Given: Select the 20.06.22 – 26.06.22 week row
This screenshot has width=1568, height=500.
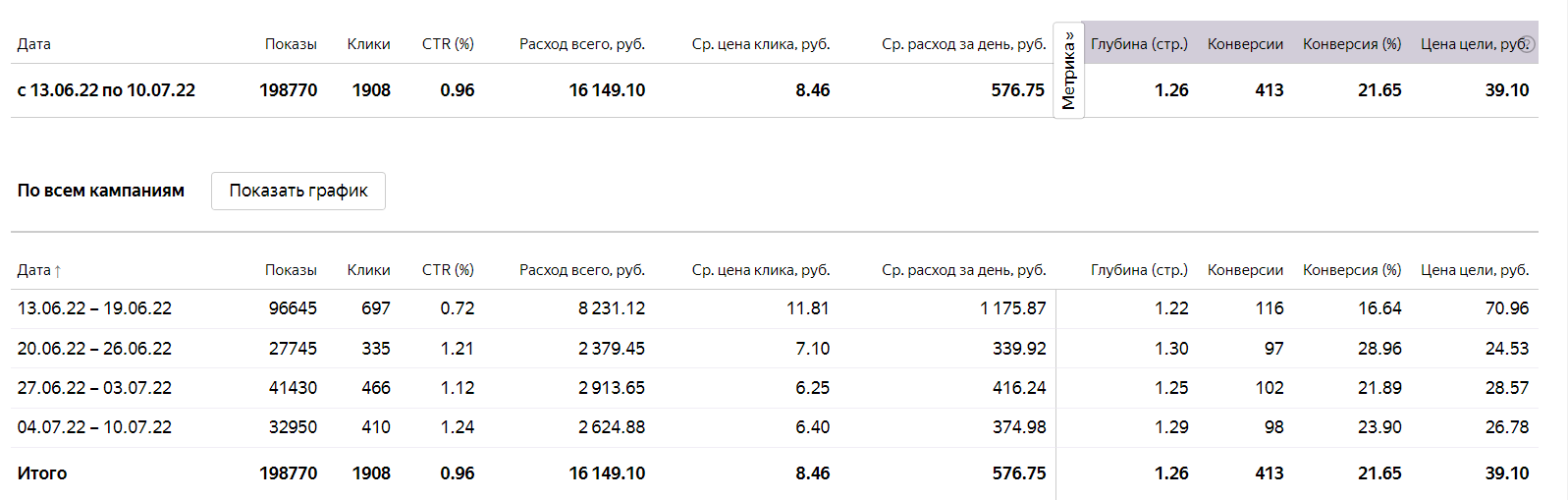Looking at the screenshot, I should (94, 349).
